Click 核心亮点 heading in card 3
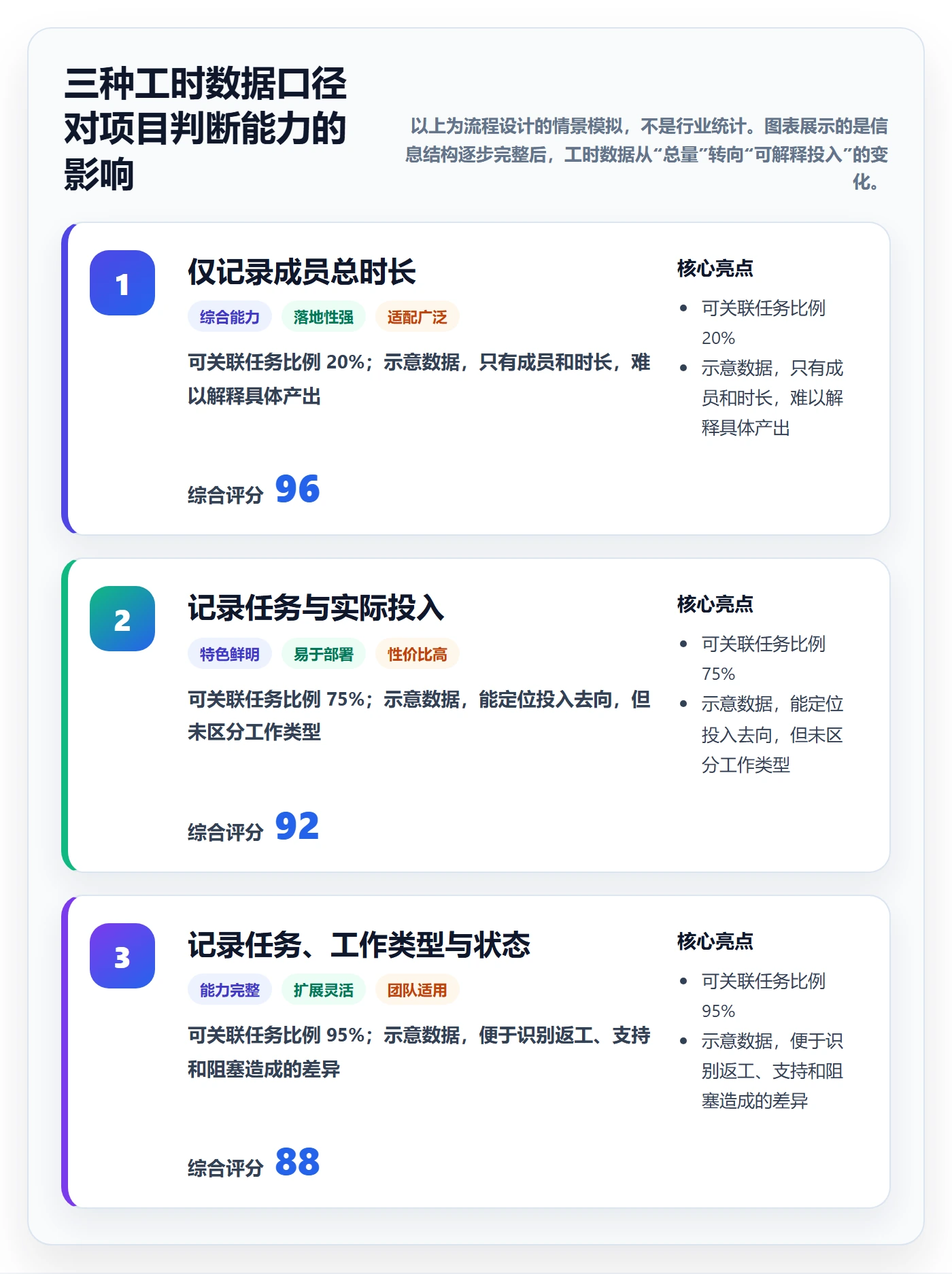This screenshot has width=952, height=1274. pyautogui.click(x=715, y=942)
